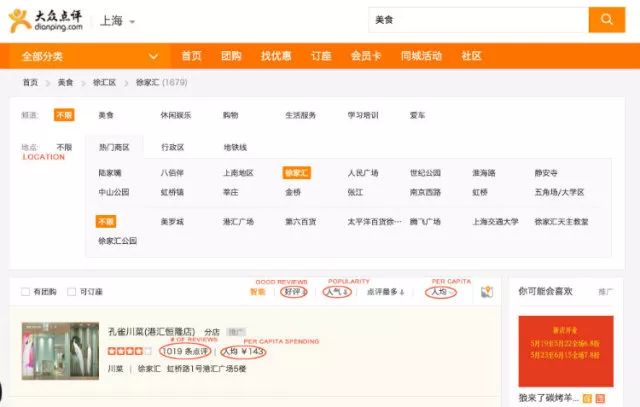Image resolution: width=640 pixels, height=407 pixels.
Task: Select the 港汇广场 landmark filter
Action: point(238,222)
